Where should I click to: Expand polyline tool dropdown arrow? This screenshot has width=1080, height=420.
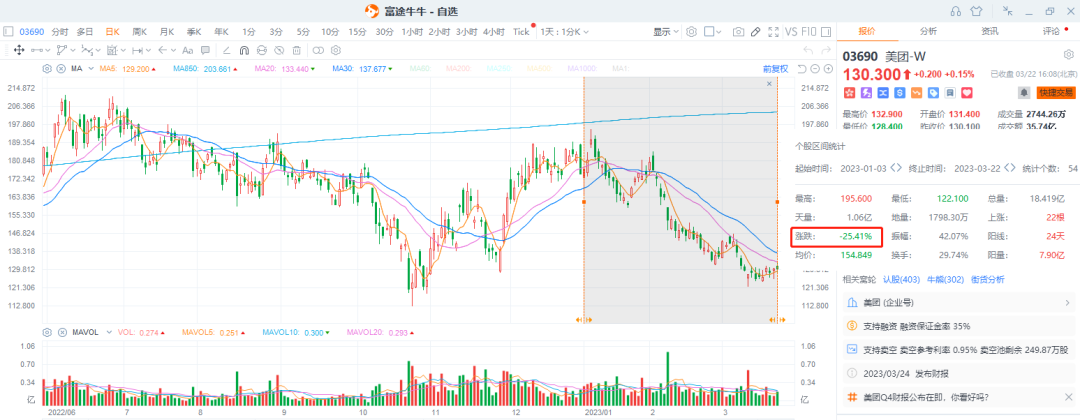click(x=73, y=50)
